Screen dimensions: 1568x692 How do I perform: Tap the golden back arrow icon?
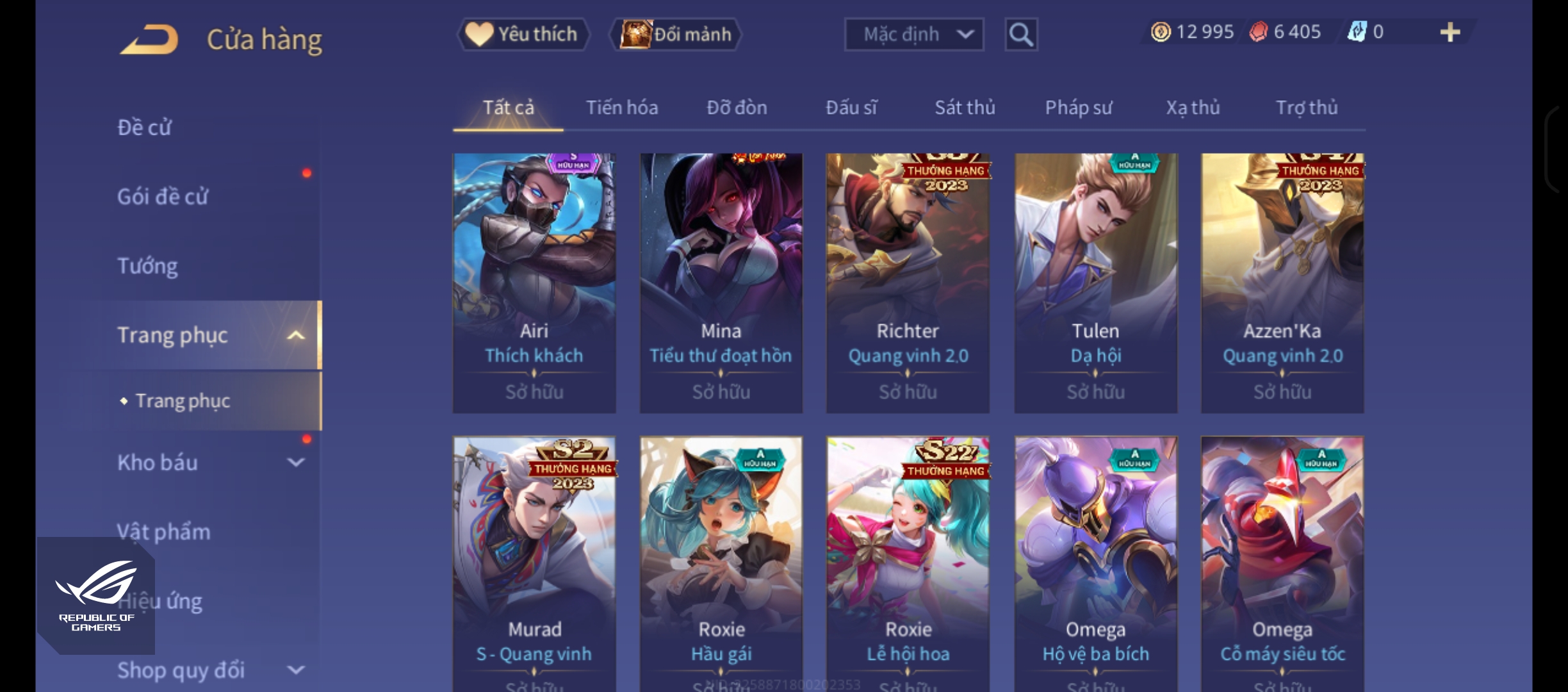pos(149,39)
